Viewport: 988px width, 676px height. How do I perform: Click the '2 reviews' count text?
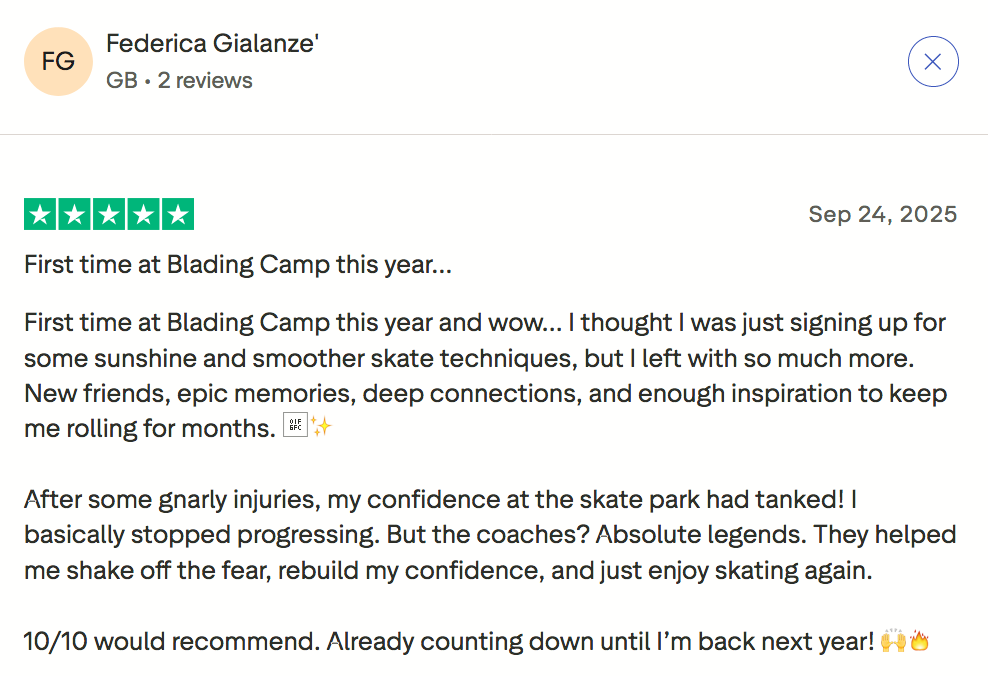click(205, 80)
